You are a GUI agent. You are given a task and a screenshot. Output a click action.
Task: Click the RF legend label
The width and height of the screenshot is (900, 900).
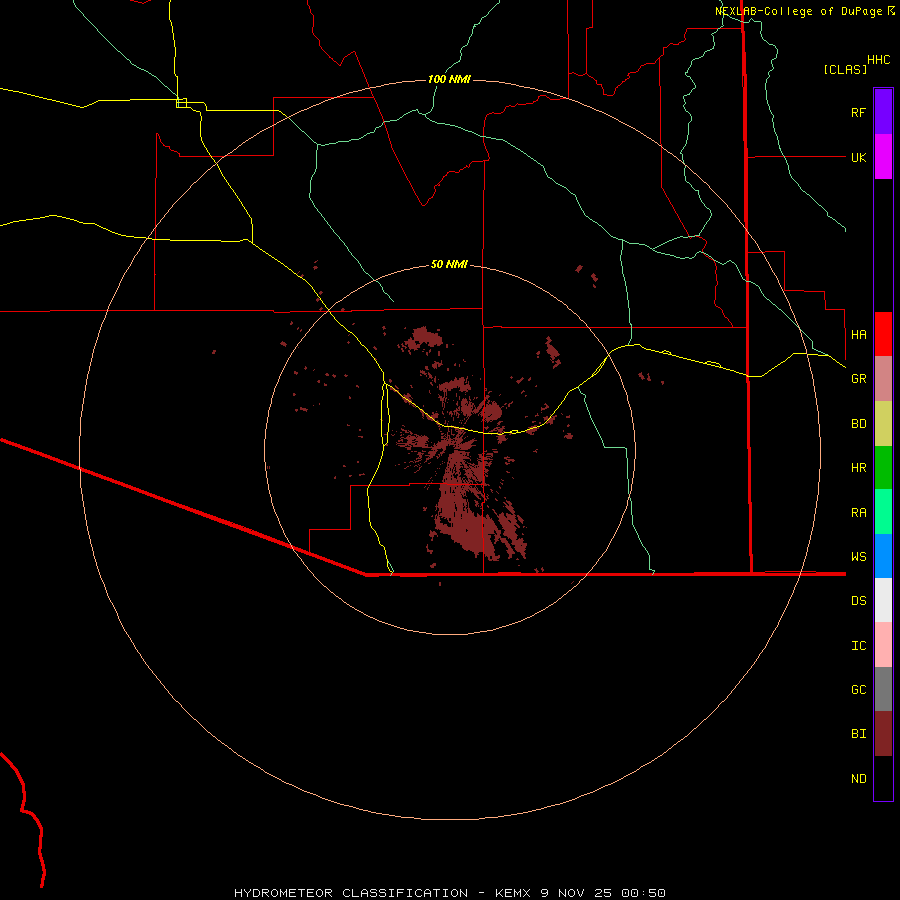coord(858,112)
